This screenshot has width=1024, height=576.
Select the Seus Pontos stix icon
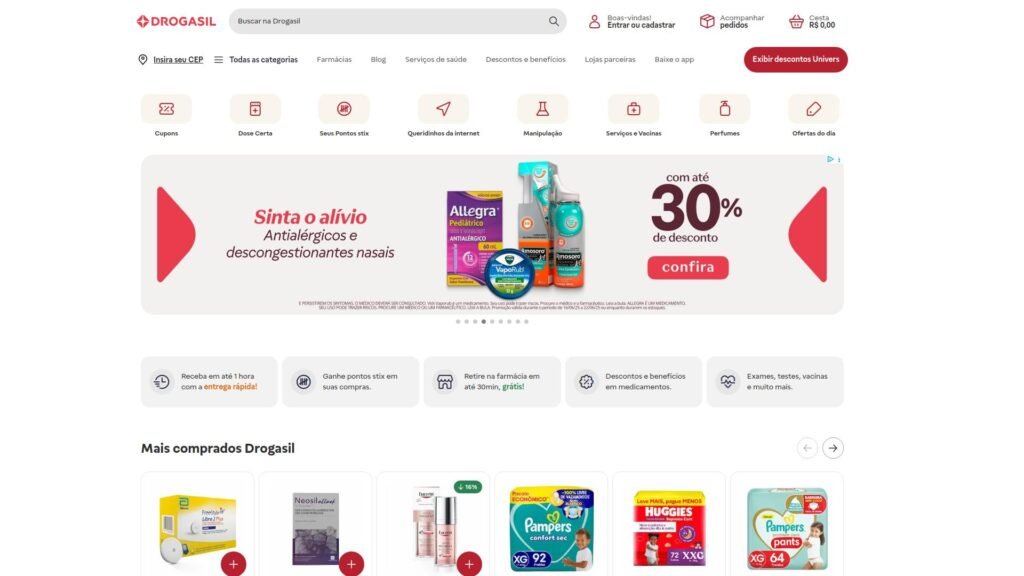click(x=344, y=109)
